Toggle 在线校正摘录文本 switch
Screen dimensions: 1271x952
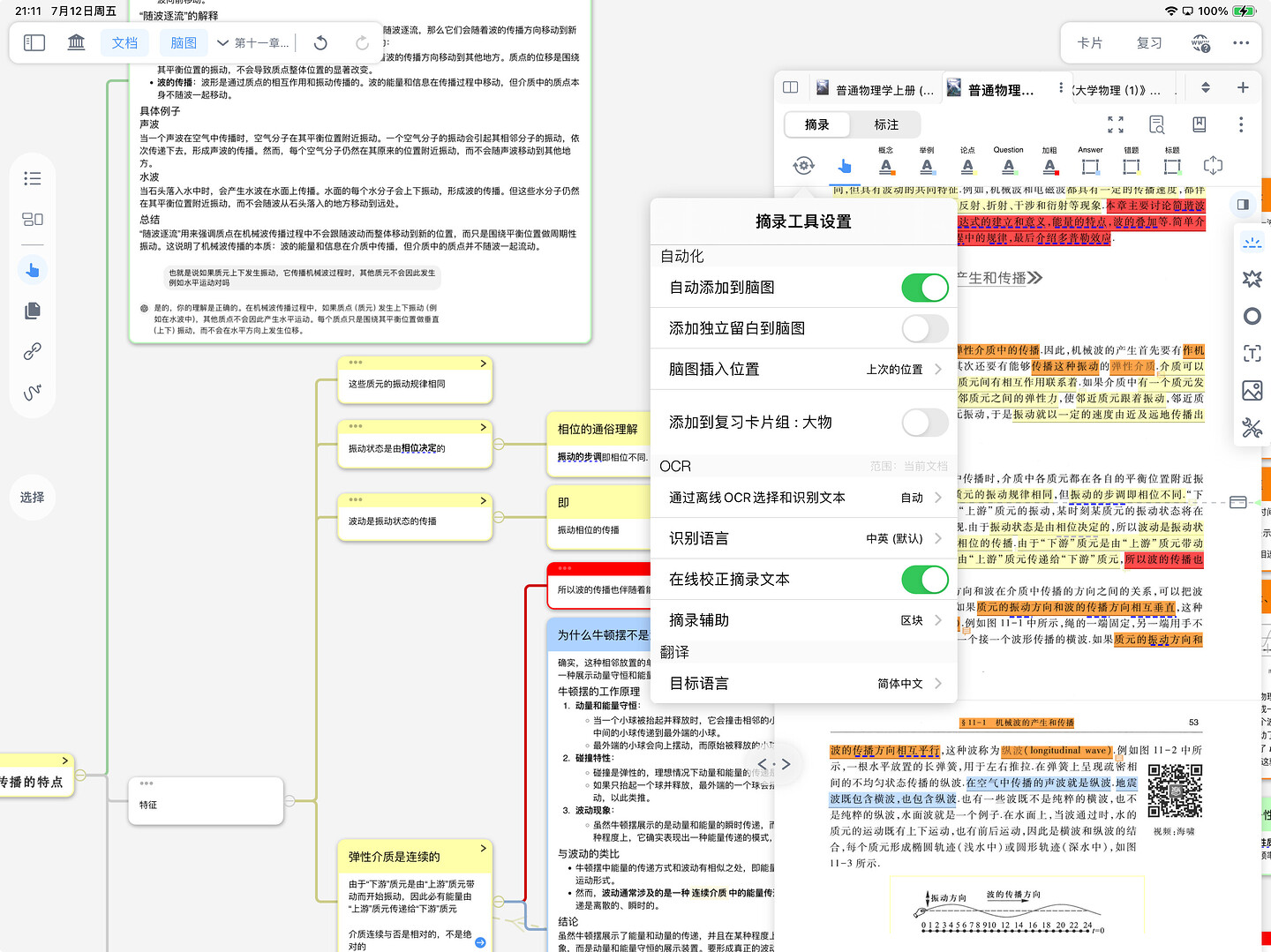coord(924,580)
